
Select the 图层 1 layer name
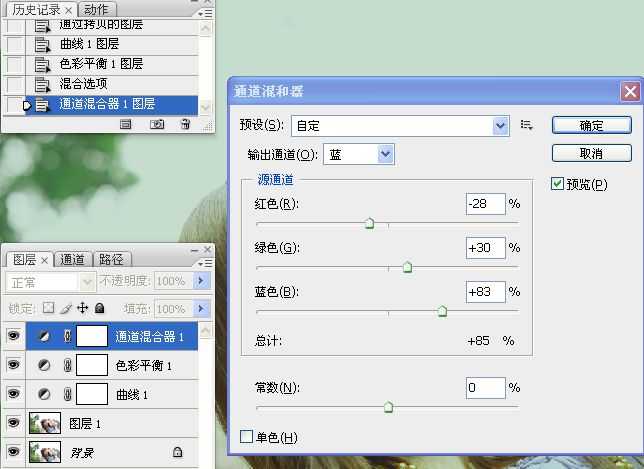[x=85, y=423]
